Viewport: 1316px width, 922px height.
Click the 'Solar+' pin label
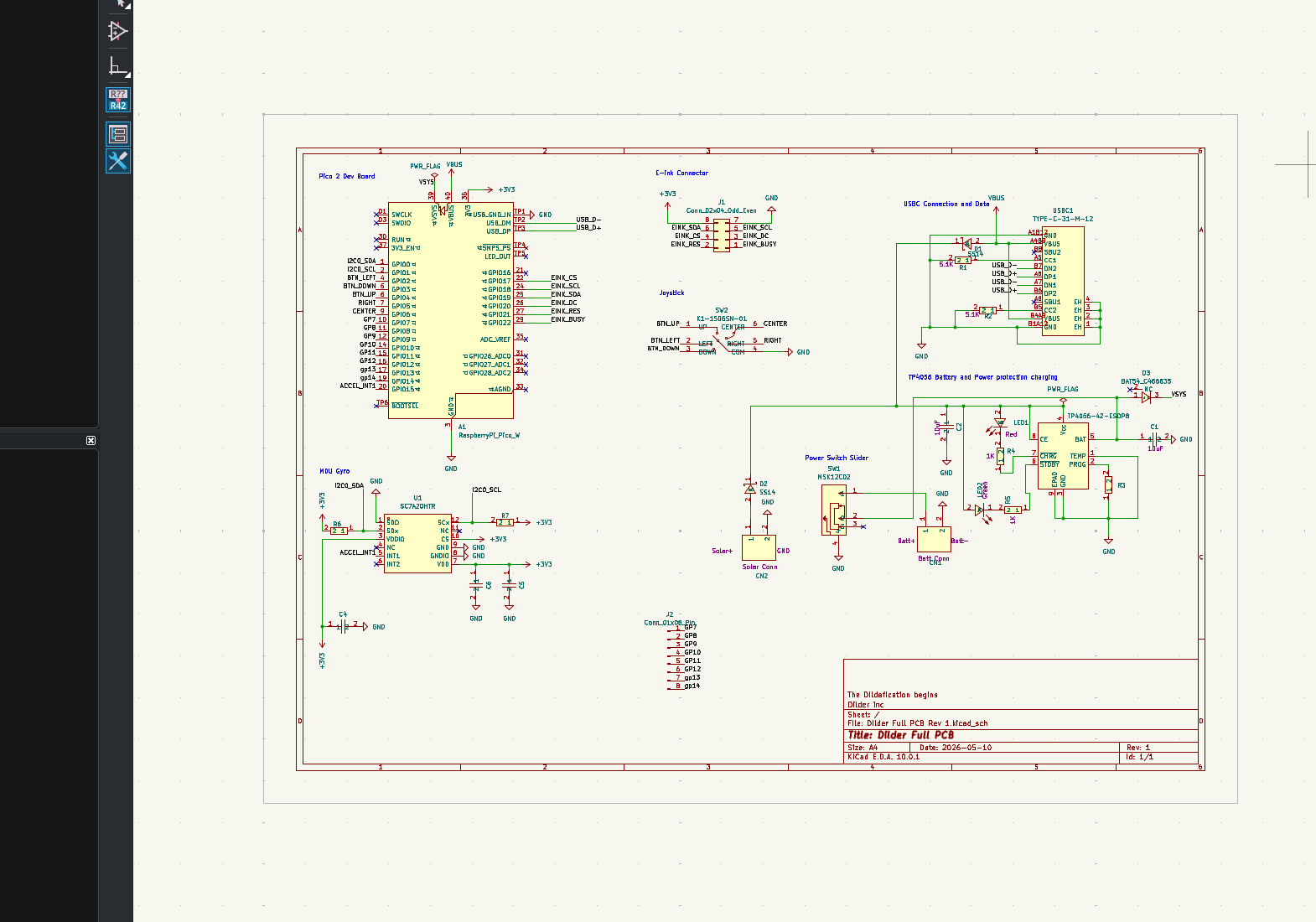pos(722,551)
